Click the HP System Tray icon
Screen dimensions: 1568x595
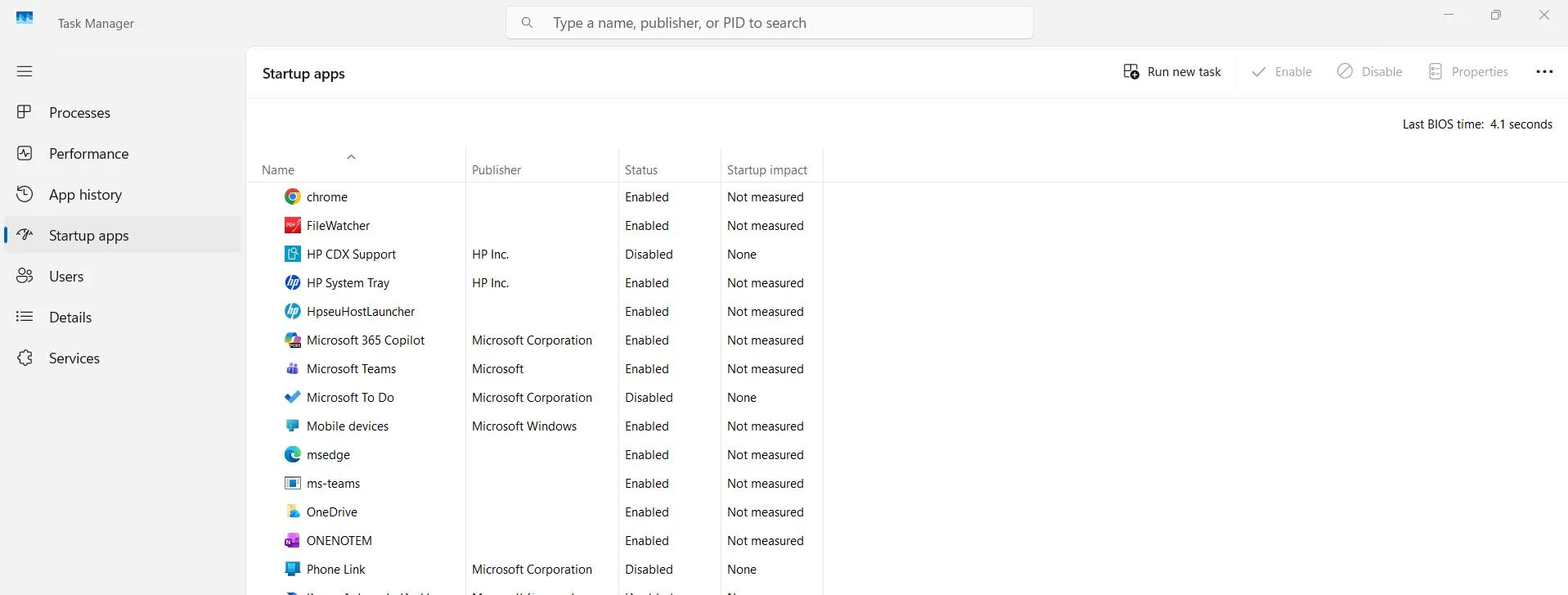point(292,282)
